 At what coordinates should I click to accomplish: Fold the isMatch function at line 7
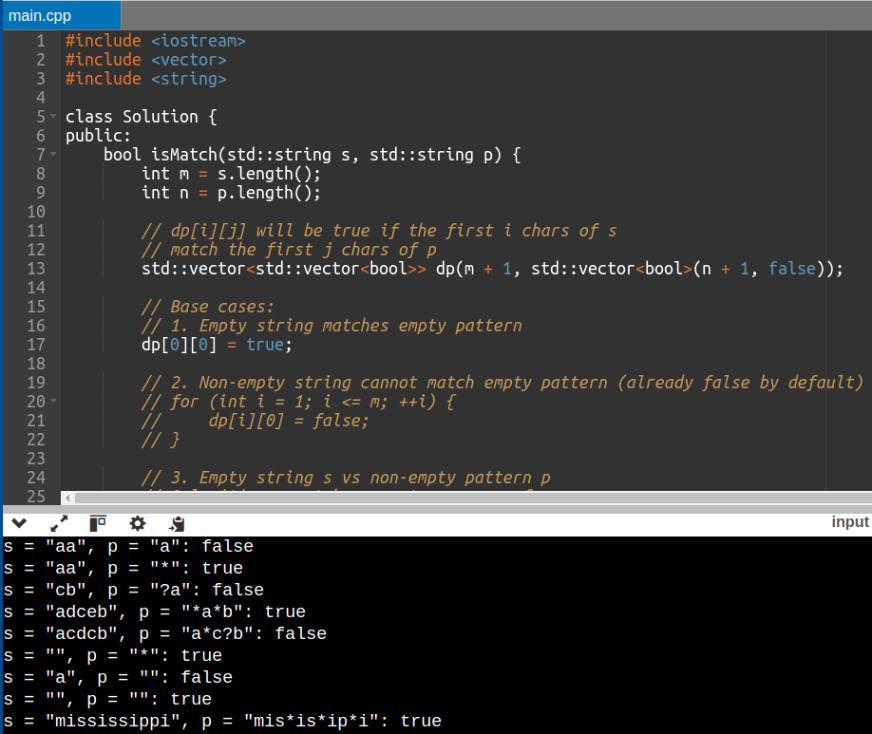(x=53, y=154)
